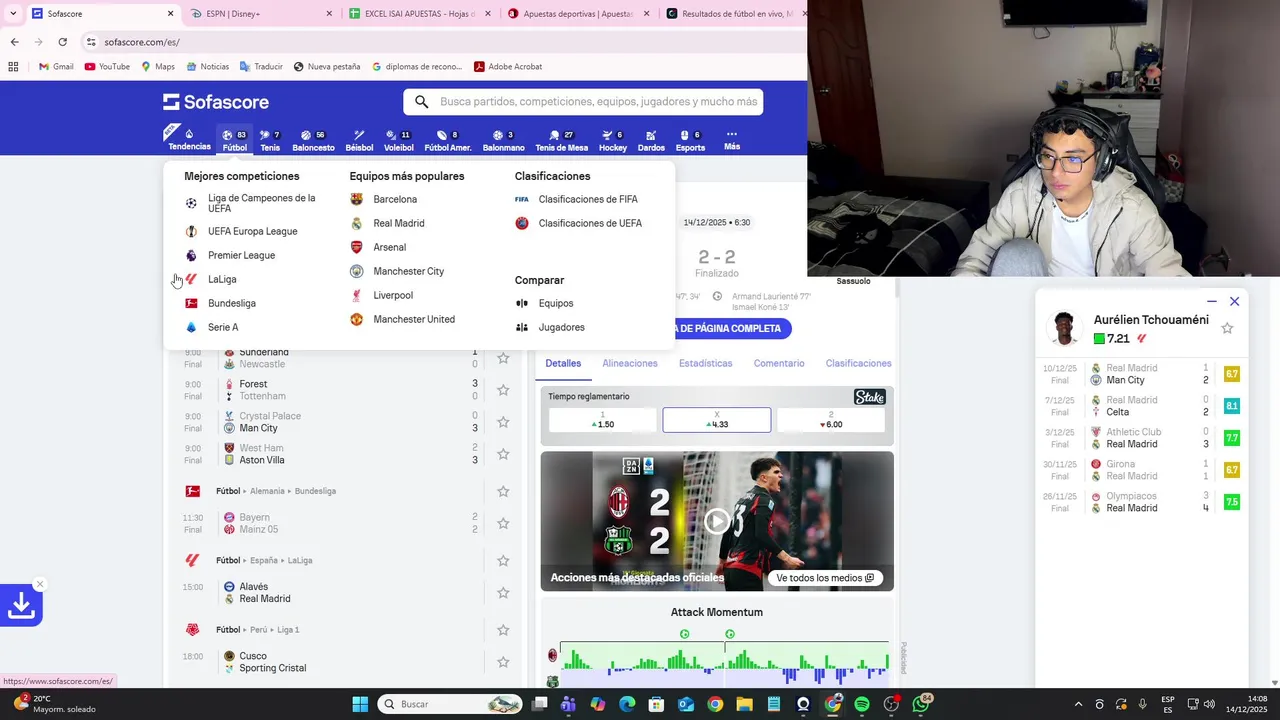Select the Balonmano sport icon
This screenshot has height=720, width=1280.
point(503,140)
